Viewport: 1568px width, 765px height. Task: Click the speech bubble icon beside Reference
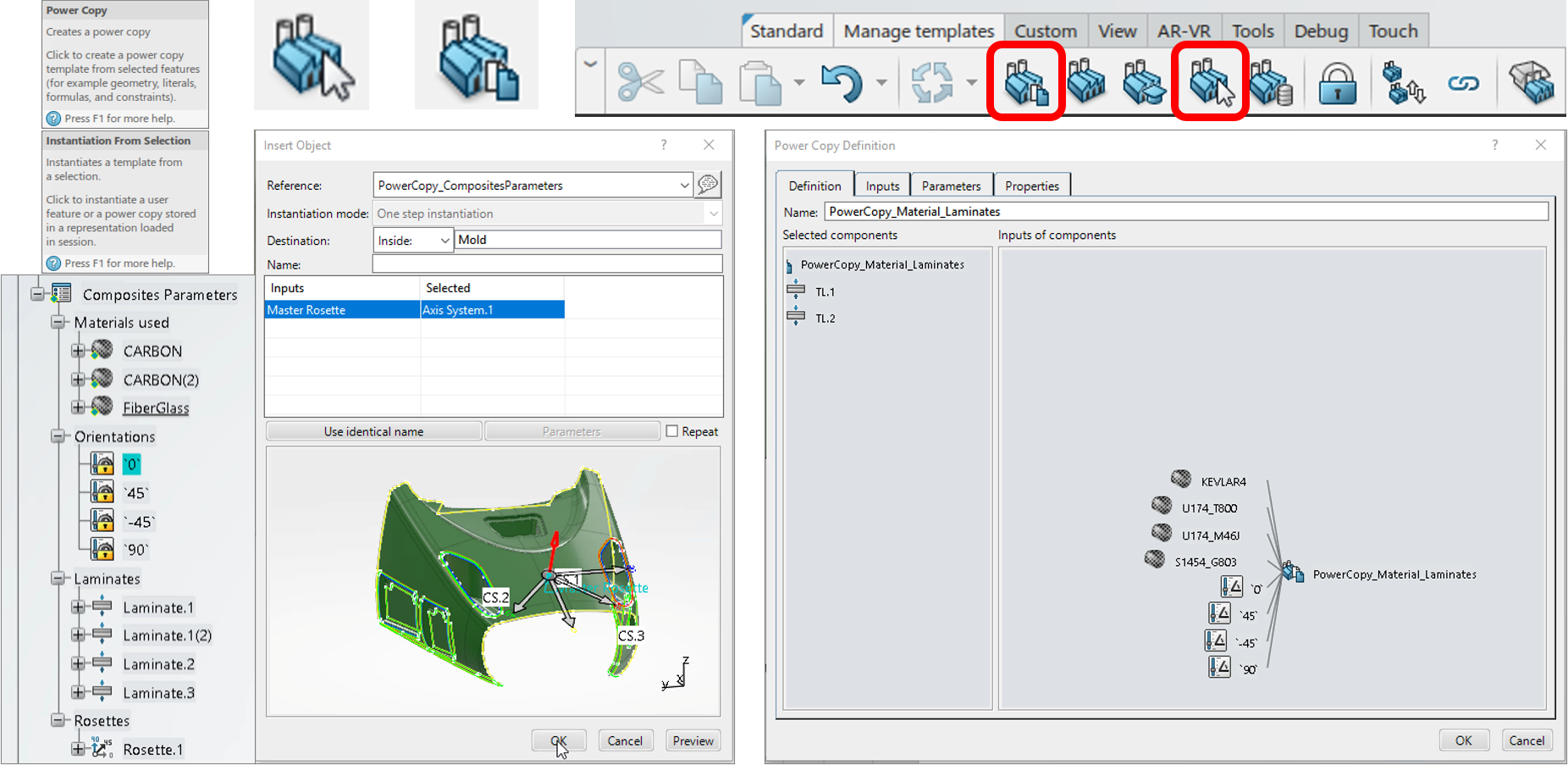[x=708, y=185]
